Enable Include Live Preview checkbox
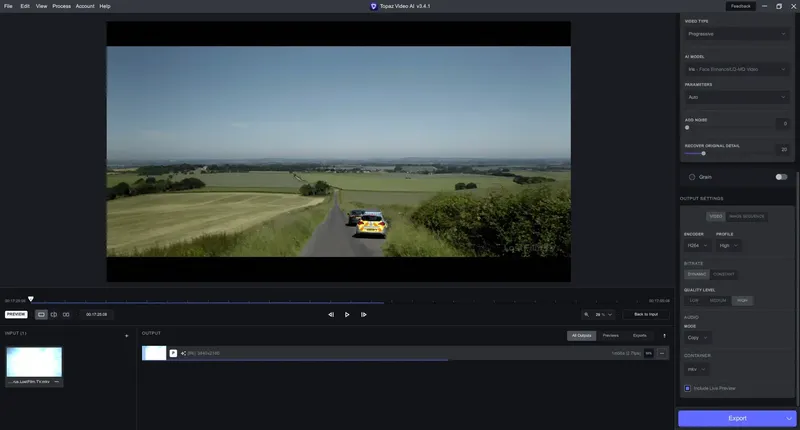 point(687,388)
